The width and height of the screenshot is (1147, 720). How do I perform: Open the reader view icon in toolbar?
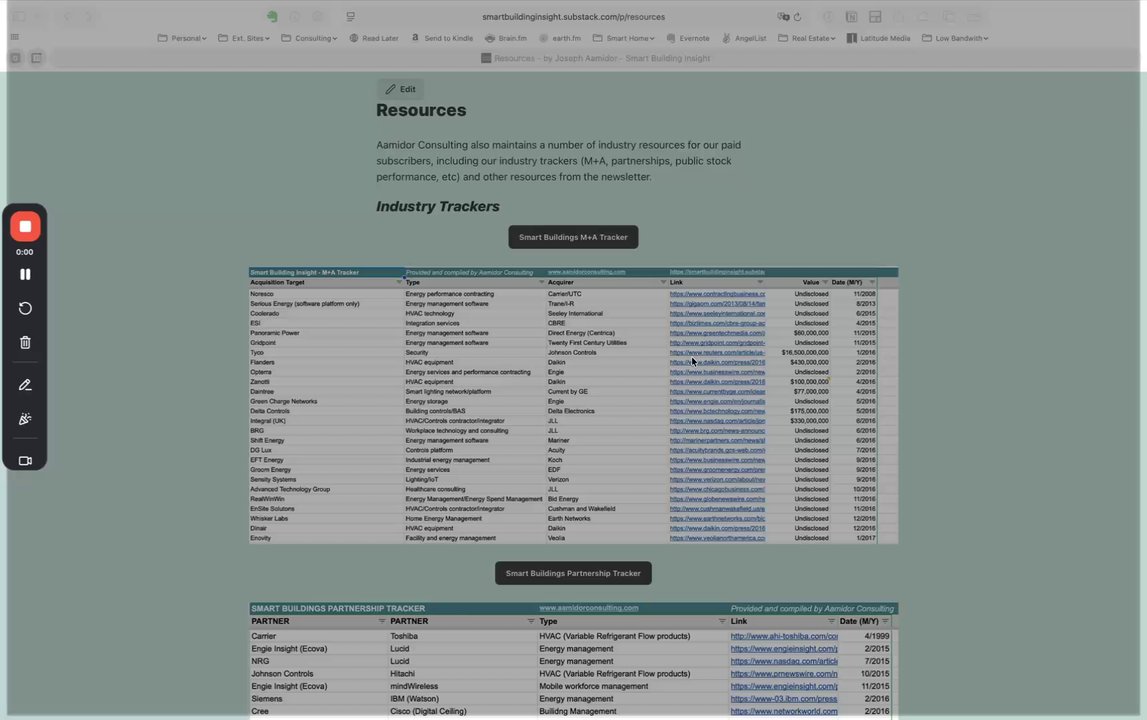tap(350, 16)
